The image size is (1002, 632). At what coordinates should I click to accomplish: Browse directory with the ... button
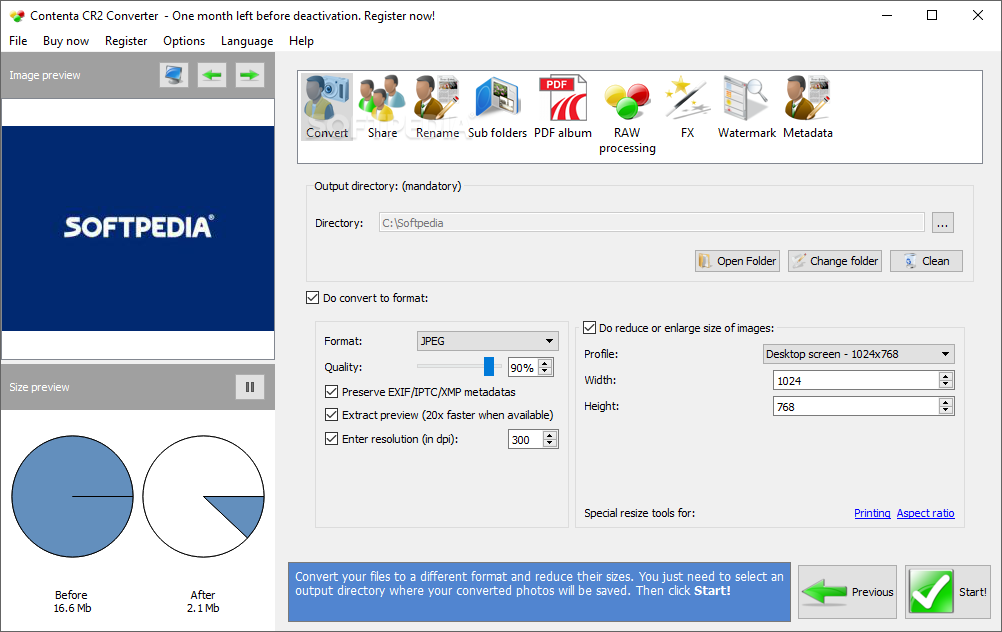click(943, 223)
